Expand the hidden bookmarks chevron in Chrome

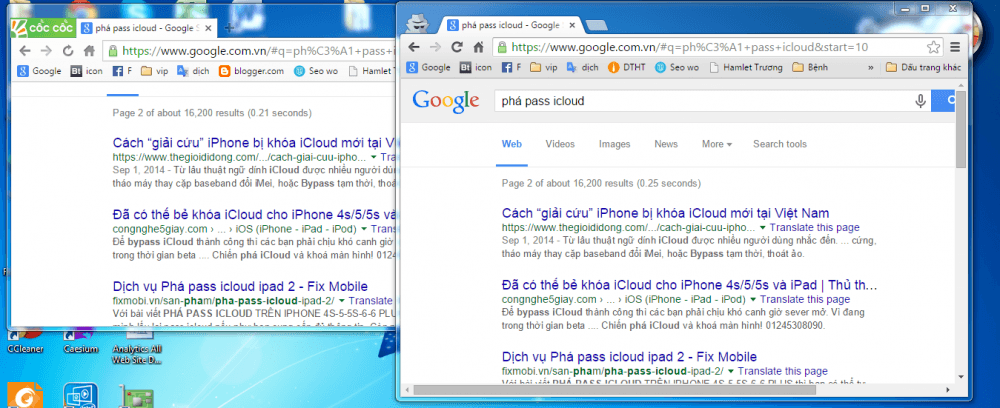click(x=871, y=67)
